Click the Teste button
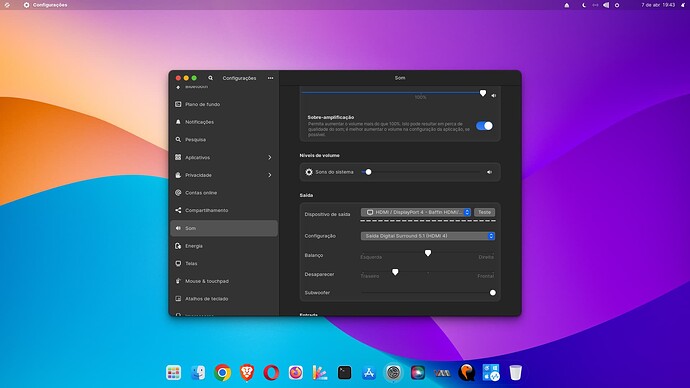Viewport: 690px width, 388px height. pyautogui.click(x=484, y=212)
